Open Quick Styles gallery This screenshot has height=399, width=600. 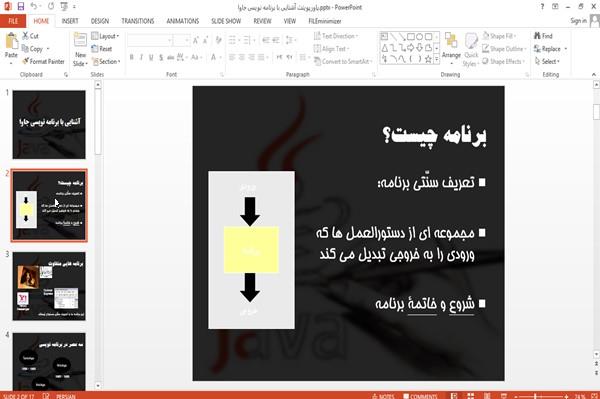(x=471, y=50)
